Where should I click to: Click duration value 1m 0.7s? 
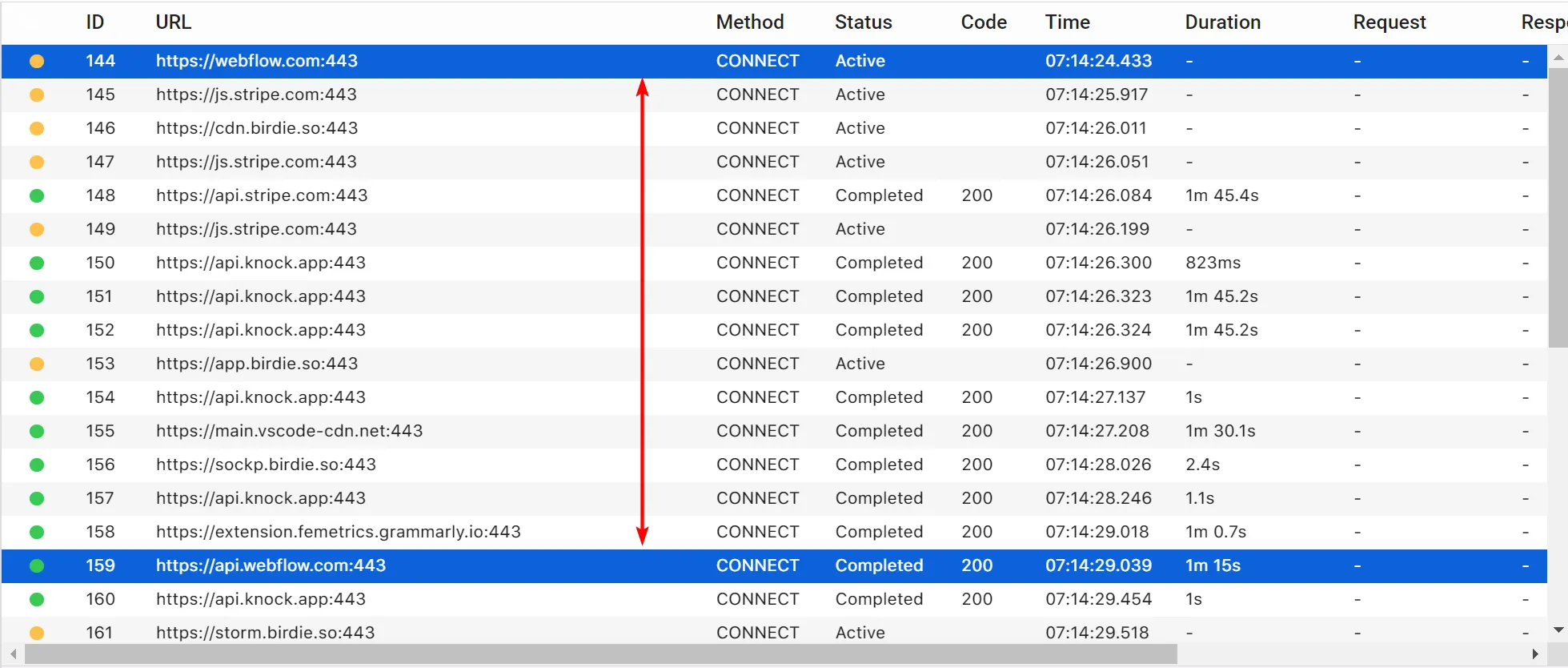point(1216,532)
